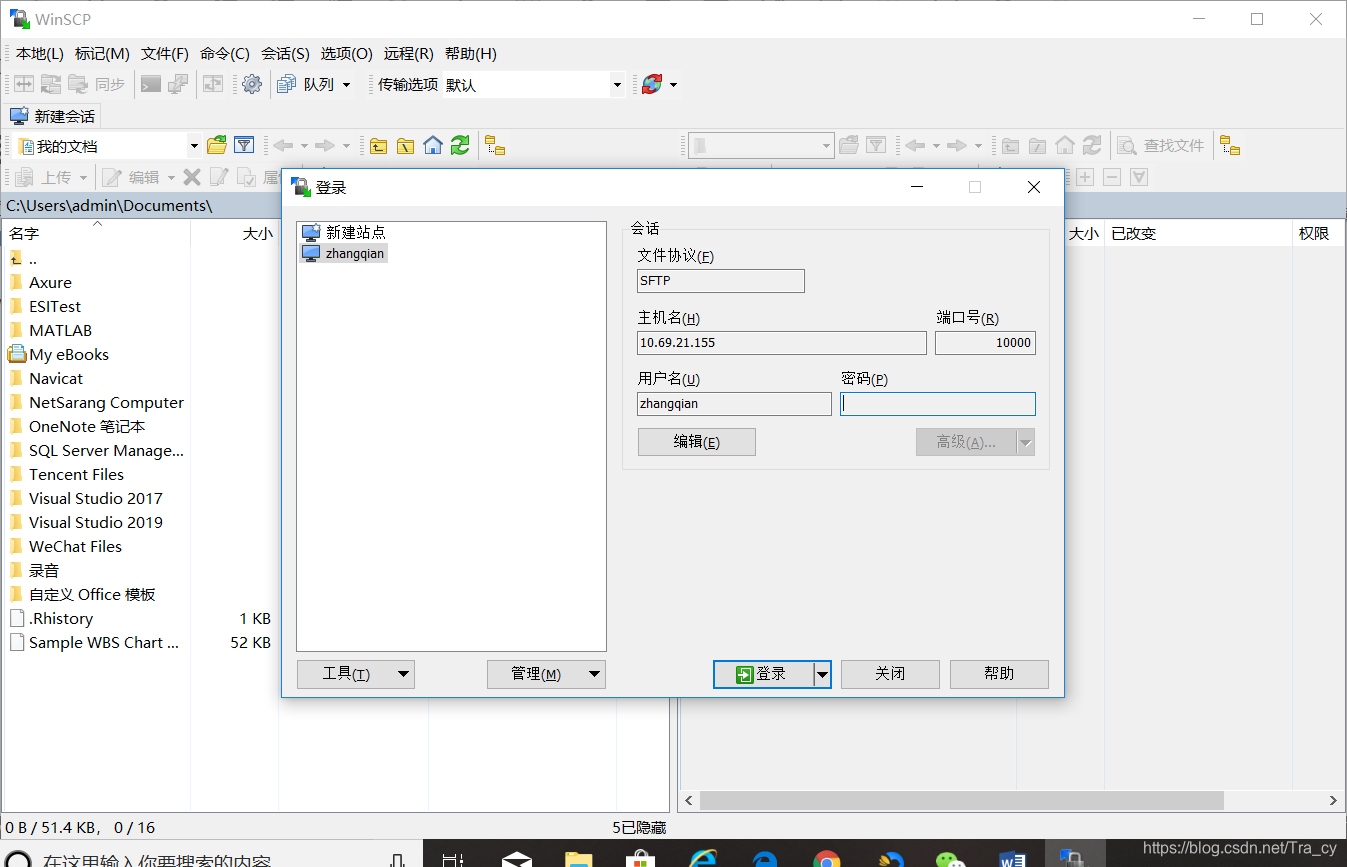Open Preferences via the gear icon

[252, 85]
